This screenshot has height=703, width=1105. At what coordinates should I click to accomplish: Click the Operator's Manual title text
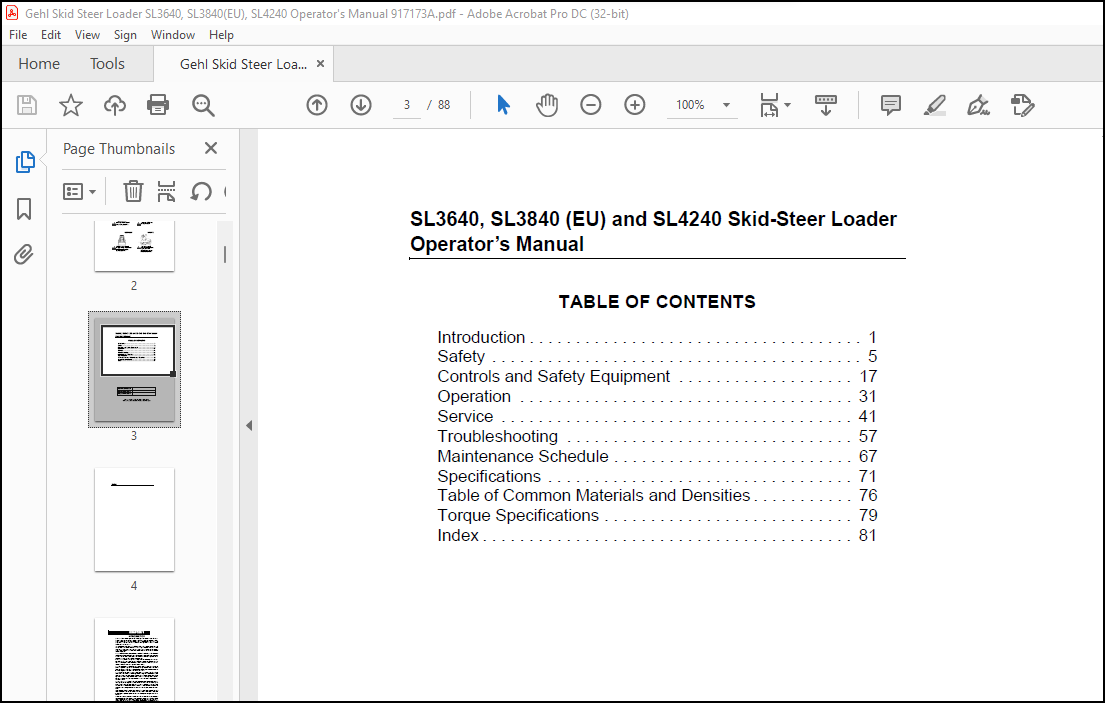[x=497, y=244]
